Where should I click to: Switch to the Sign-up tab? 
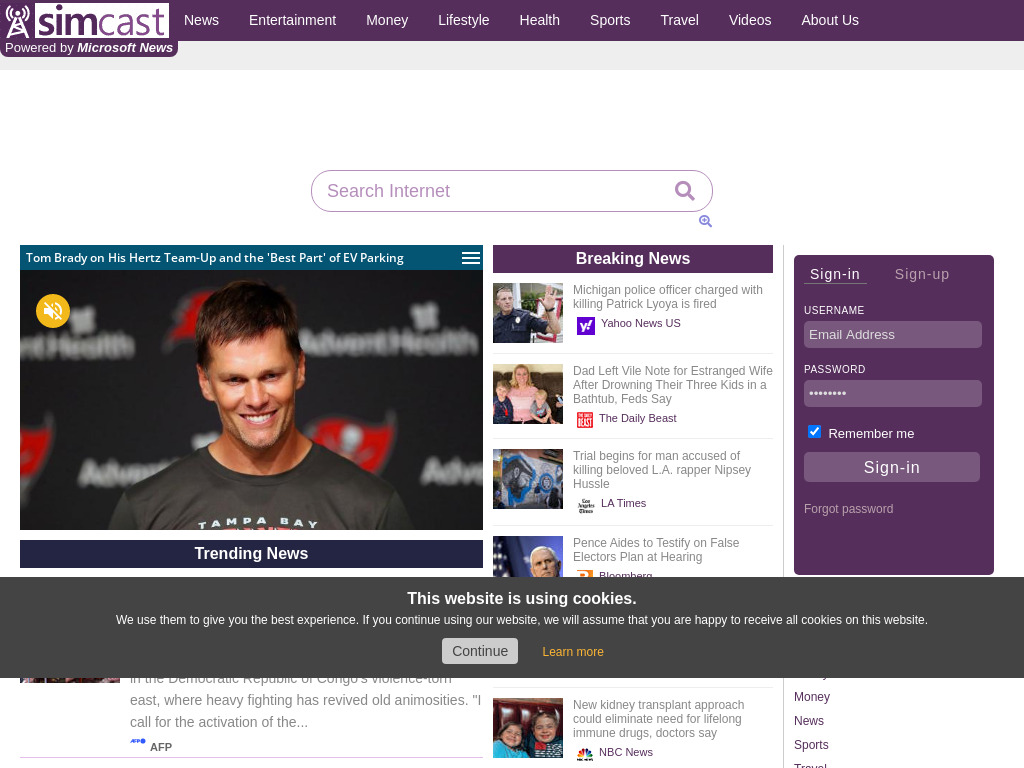[921, 274]
